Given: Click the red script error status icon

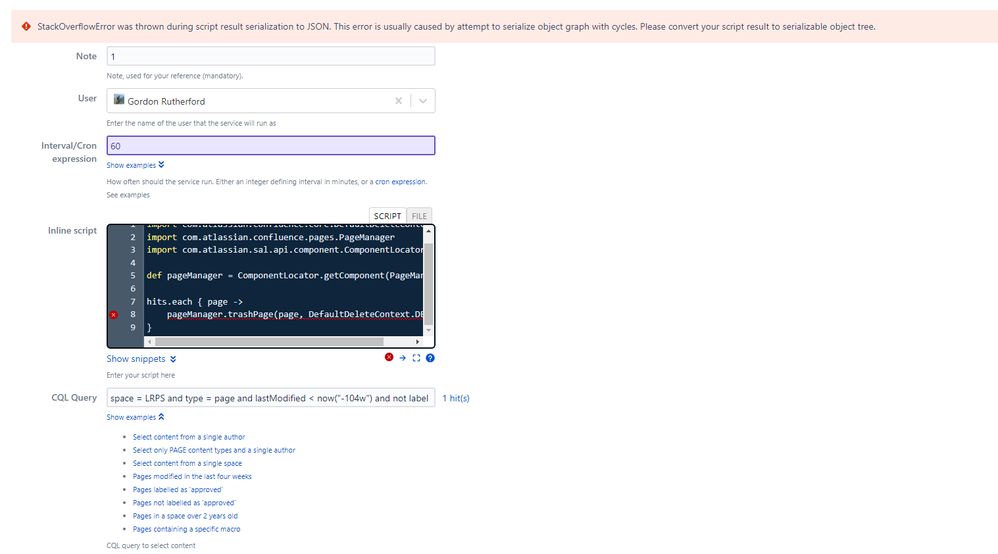Looking at the screenshot, I should pos(389,357).
